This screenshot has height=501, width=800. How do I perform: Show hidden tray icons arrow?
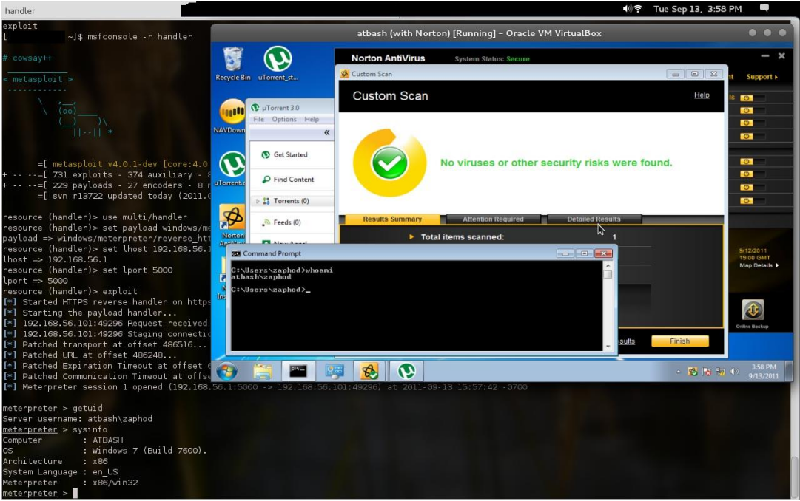click(x=678, y=372)
